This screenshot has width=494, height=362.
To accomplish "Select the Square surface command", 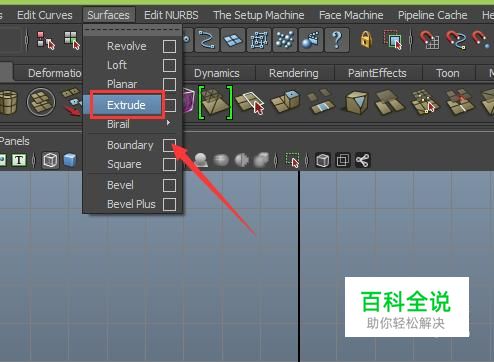I will point(124,164).
